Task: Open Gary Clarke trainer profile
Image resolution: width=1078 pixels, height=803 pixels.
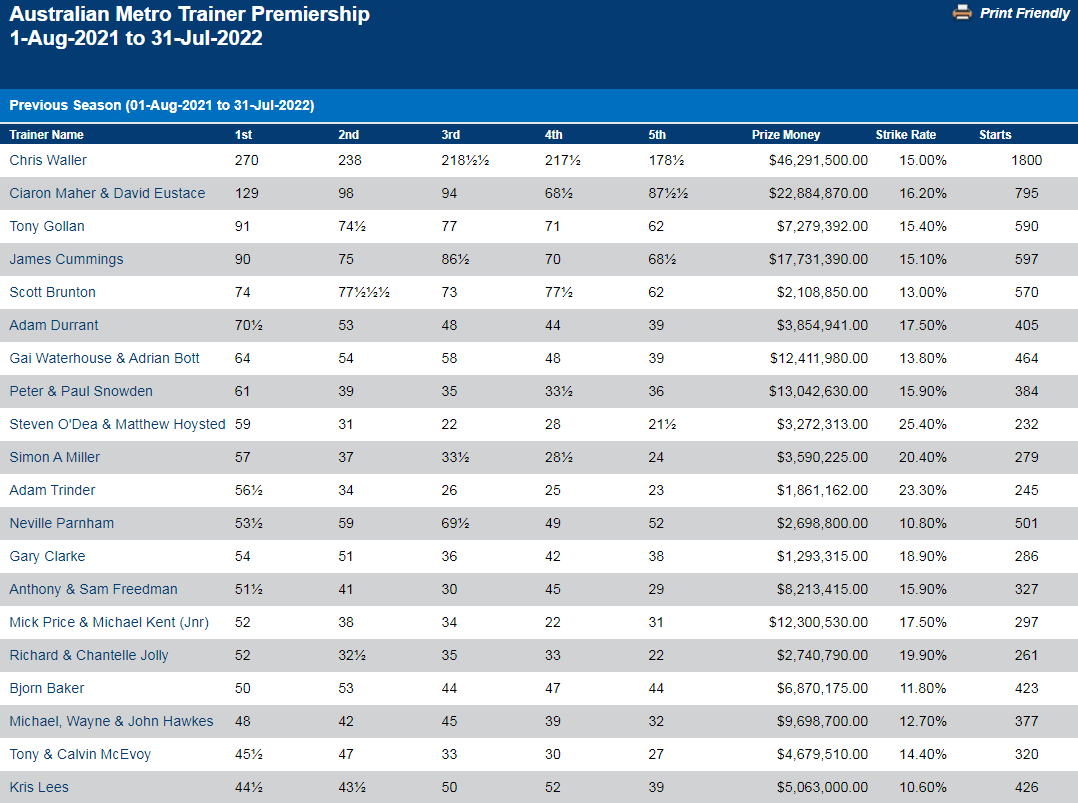Action: coord(47,556)
